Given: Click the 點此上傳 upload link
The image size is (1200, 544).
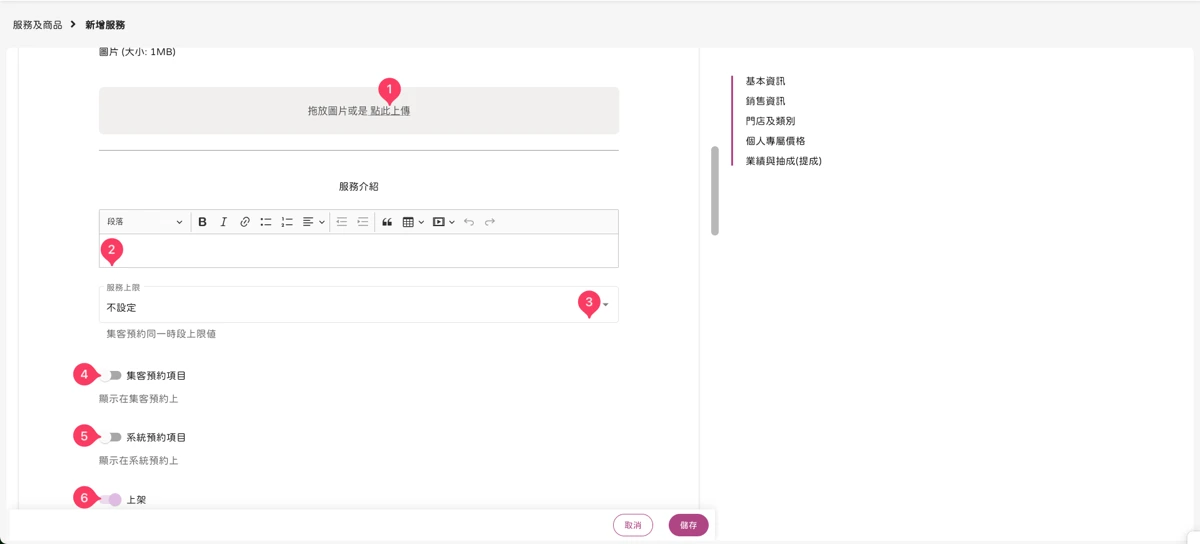Looking at the screenshot, I should 390,111.
